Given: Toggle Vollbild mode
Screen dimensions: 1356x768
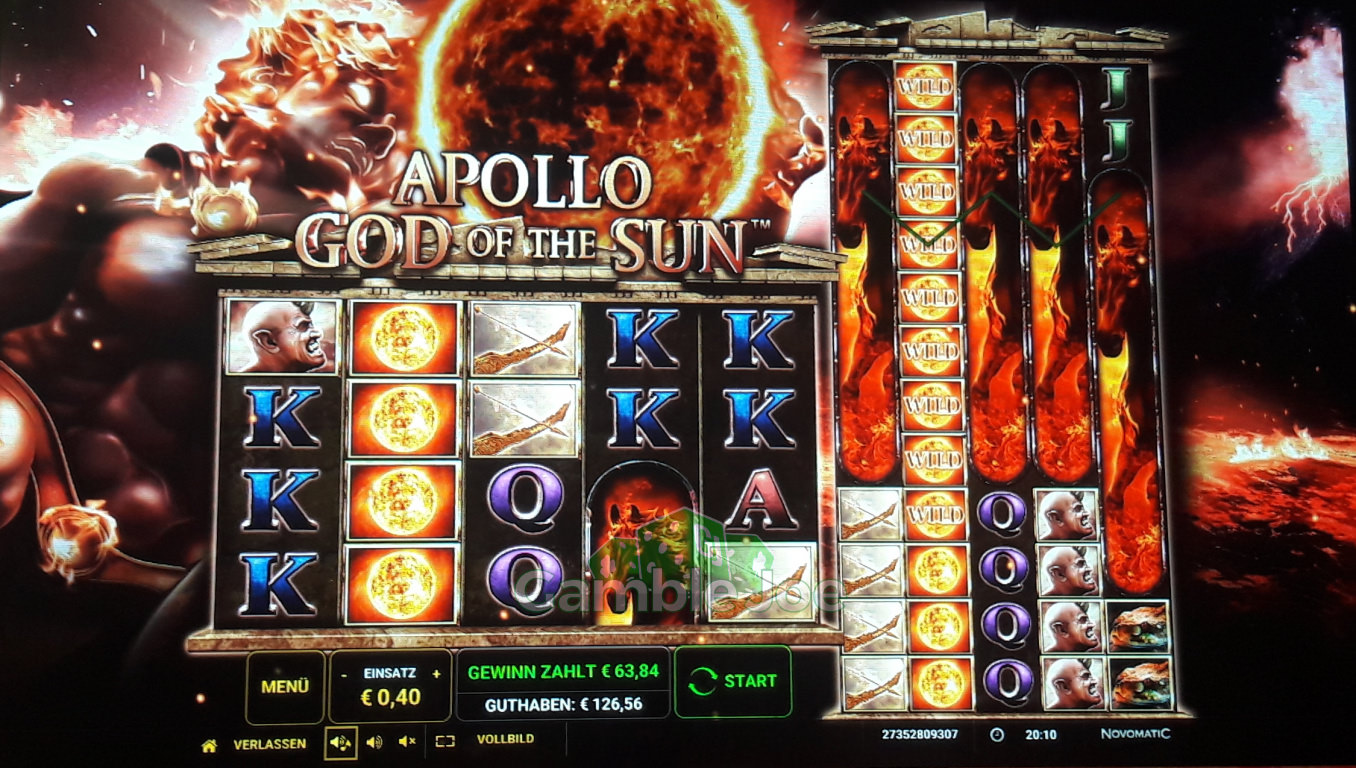Looking at the screenshot, I should 505,740.
